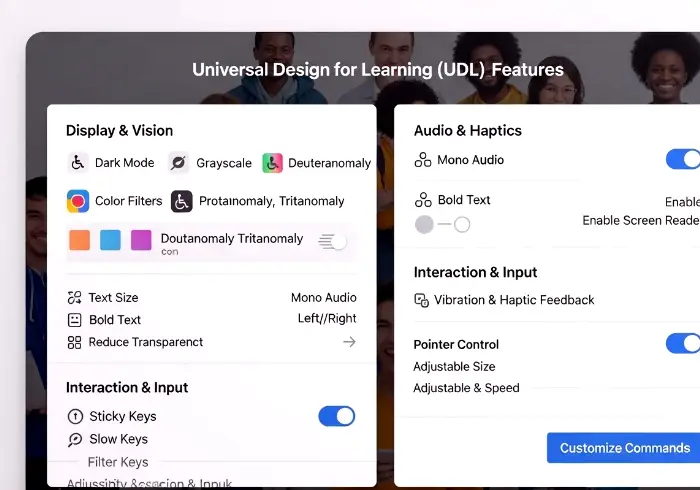Viewport: 700px width, 490px height.
Task: Click the Left//Right value
Action: click(x=327, y=319)
